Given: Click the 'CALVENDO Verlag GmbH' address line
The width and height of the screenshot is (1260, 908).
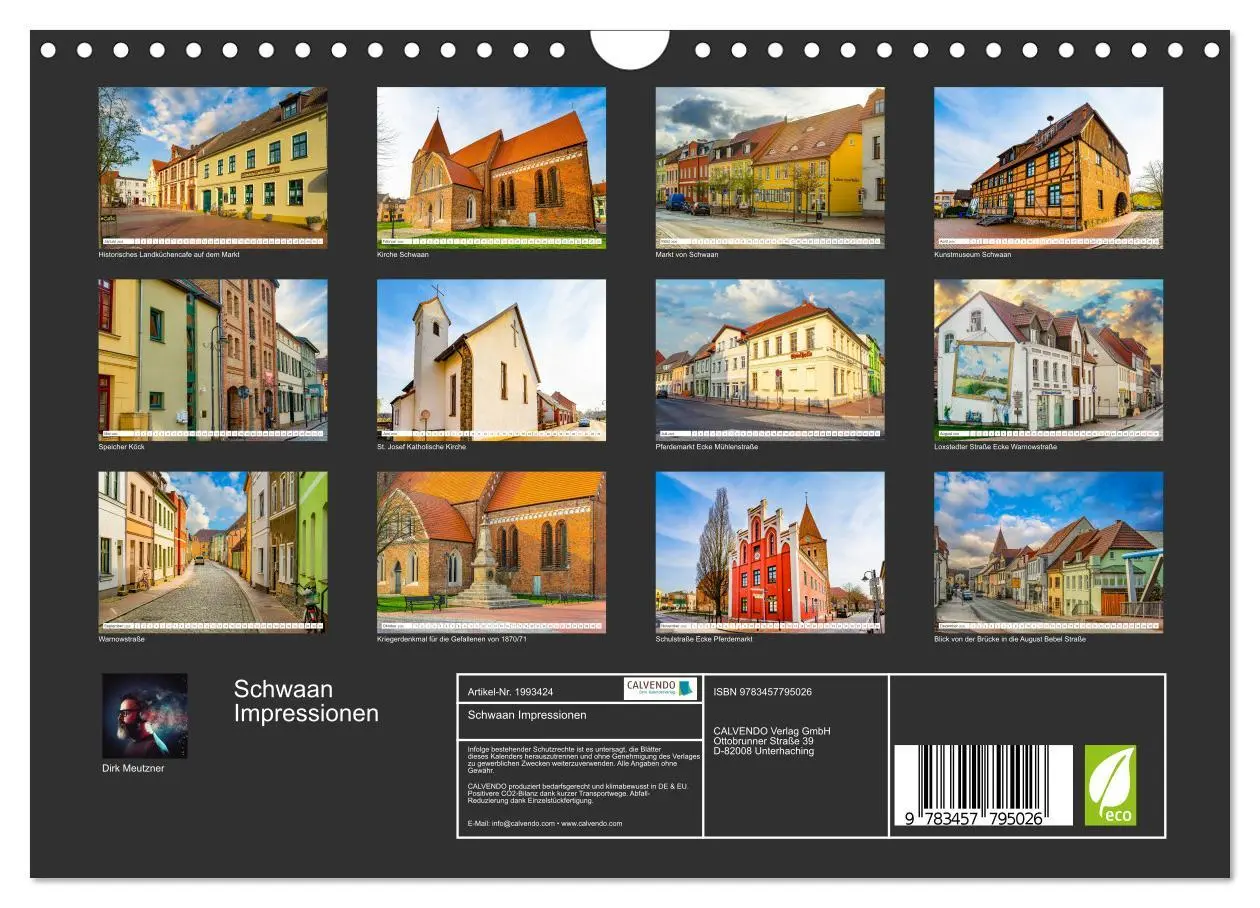Looking at the screenshot, I should click(x=772, y=731).
